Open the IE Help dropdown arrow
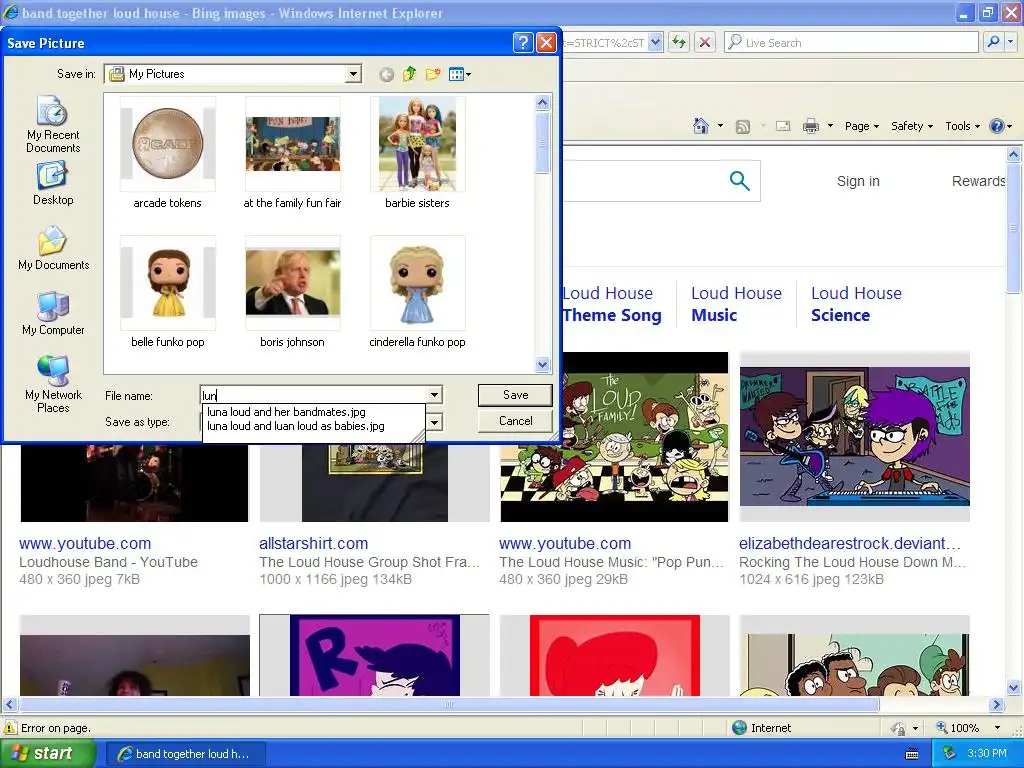The height and width of the screenshot is (768, 1024). tap(1010, 126)
